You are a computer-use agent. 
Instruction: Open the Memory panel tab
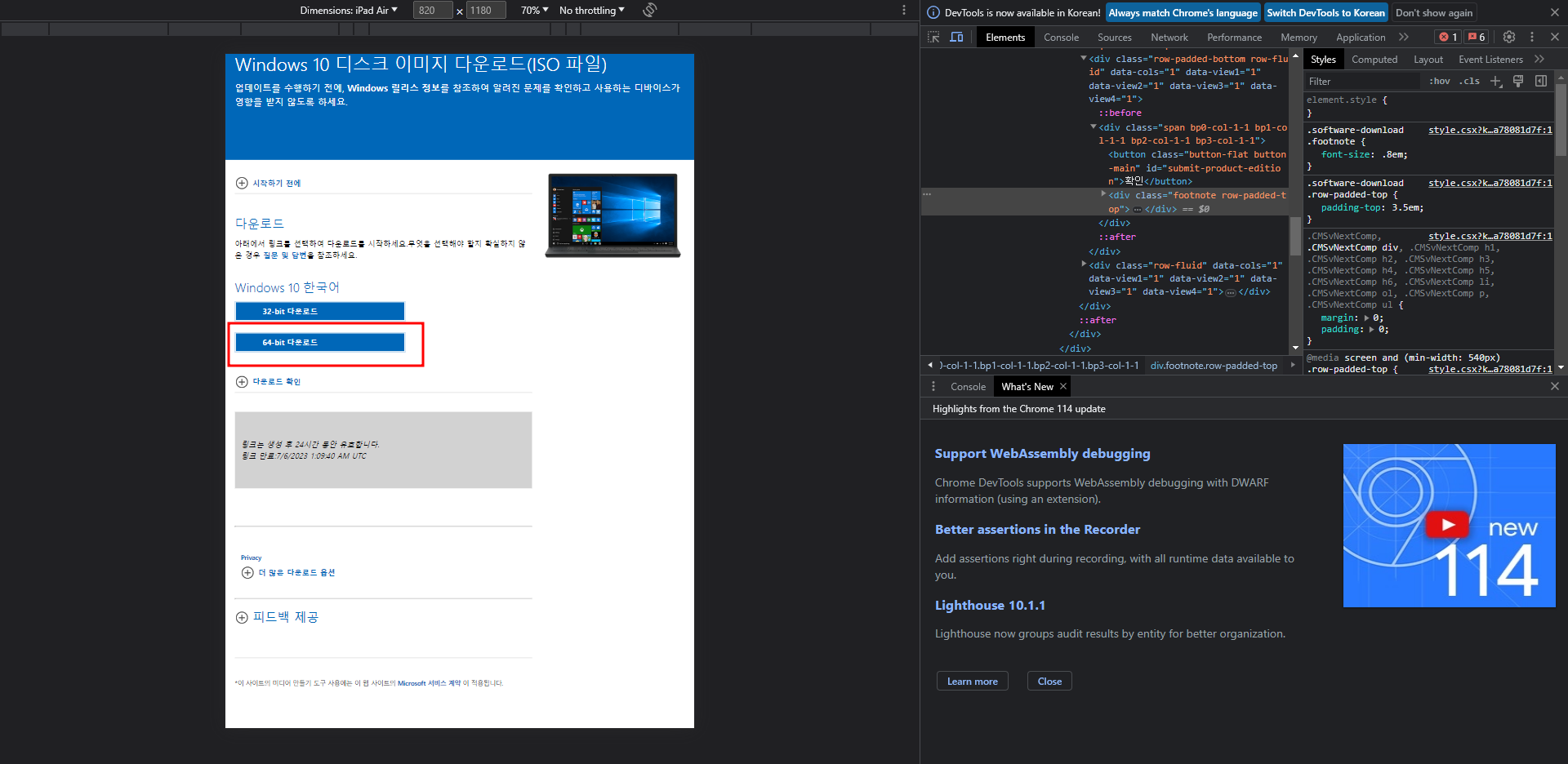point(1298,38)
